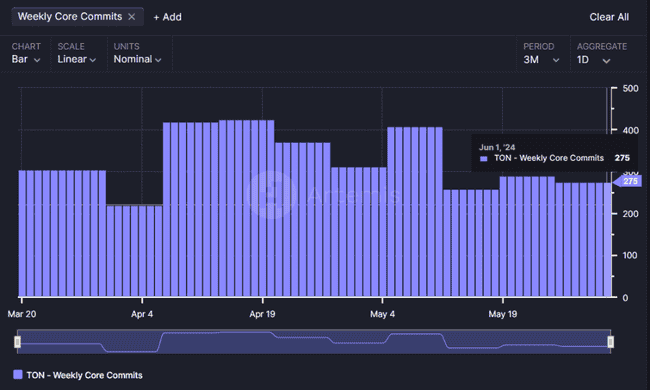The width and height of the screenshot is (650, 390).
Task: Click the right range slider handle
Action: tap(611, 342)
